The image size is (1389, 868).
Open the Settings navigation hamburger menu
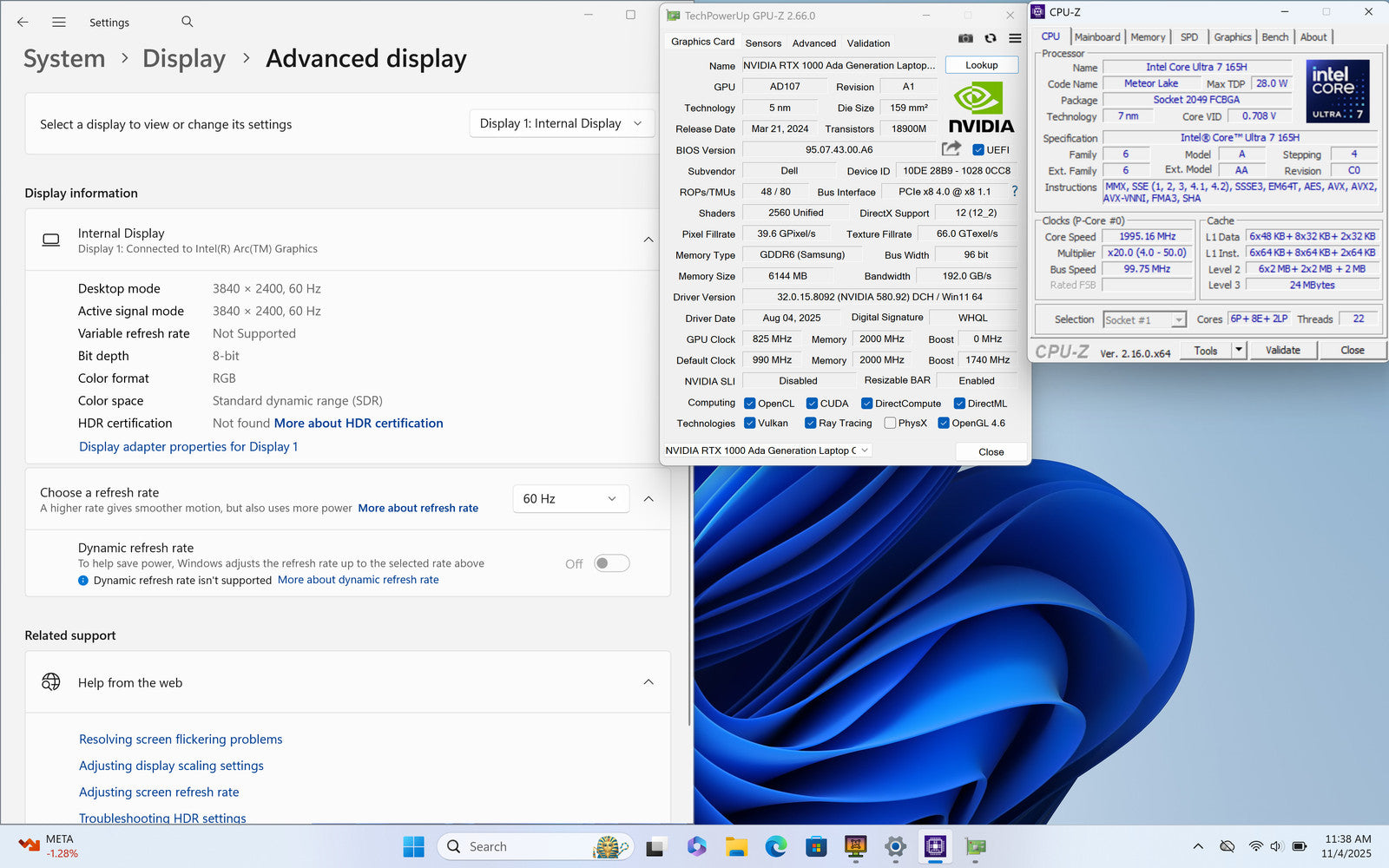59,22
